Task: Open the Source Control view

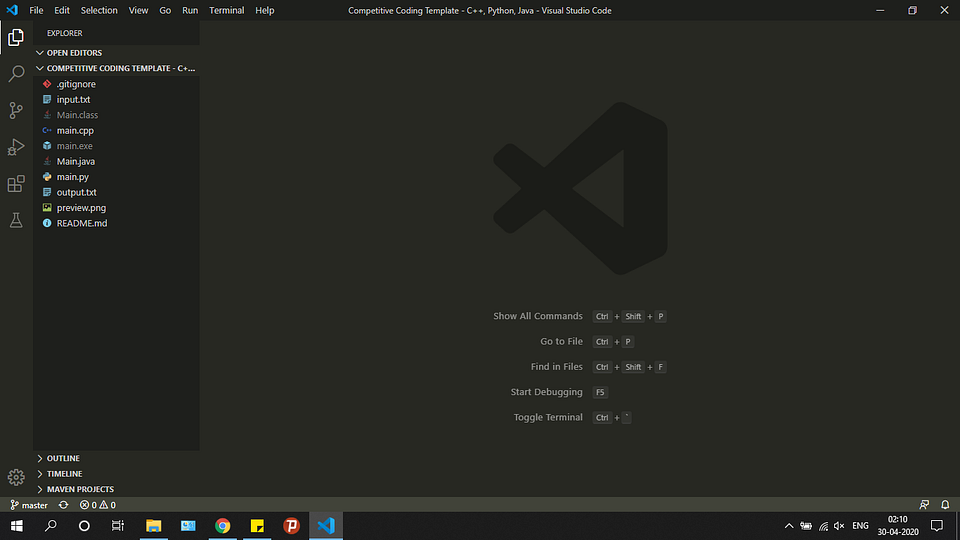Action: coord(16,110)
